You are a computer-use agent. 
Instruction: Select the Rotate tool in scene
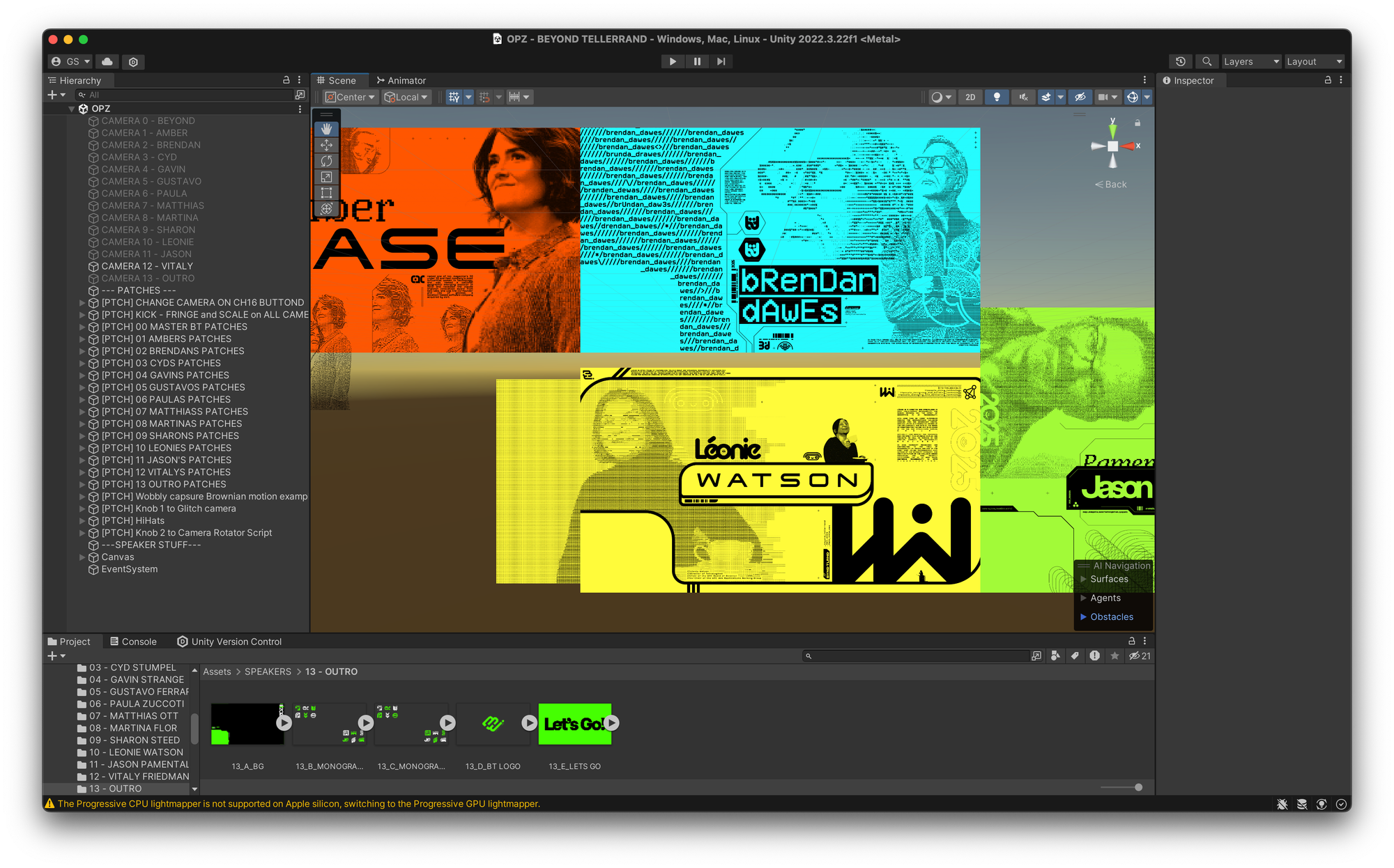click(326, 161)
